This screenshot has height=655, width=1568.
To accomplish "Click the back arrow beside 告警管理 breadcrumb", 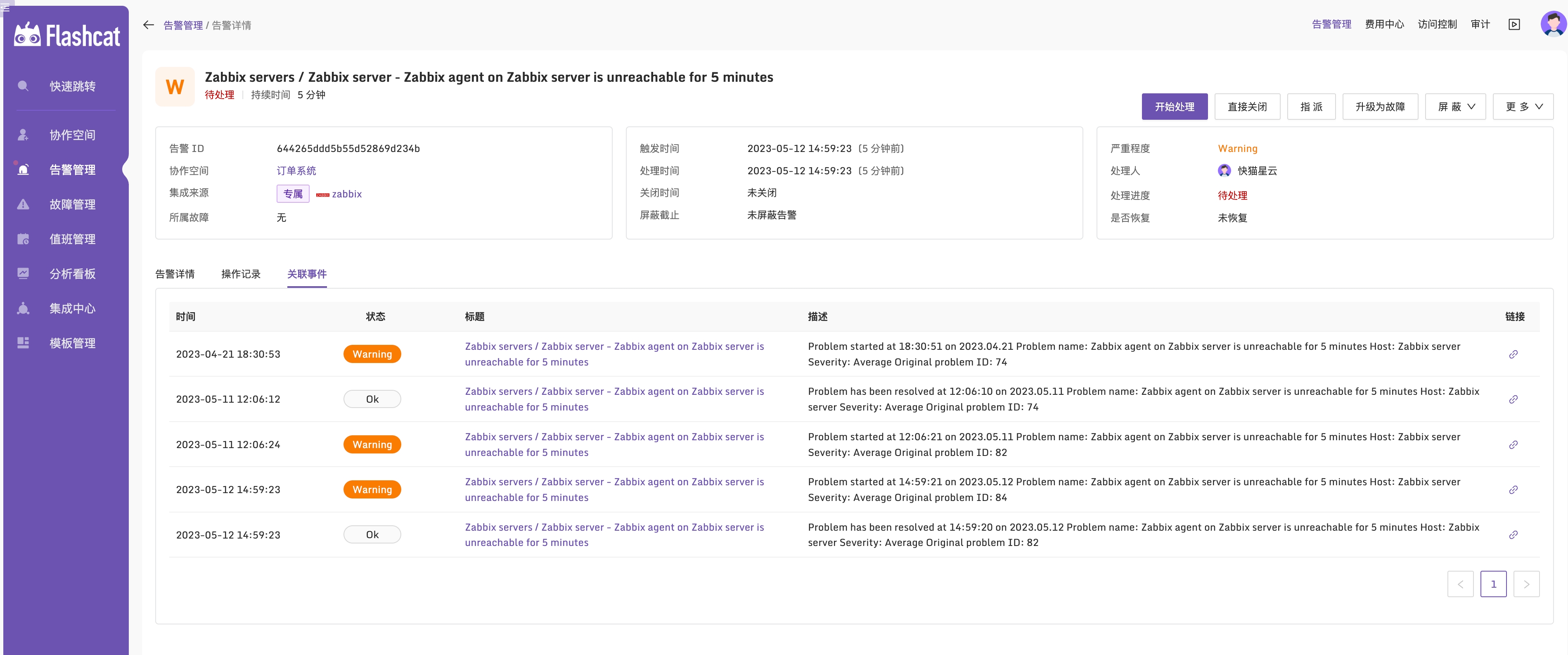I will (148, 25).
